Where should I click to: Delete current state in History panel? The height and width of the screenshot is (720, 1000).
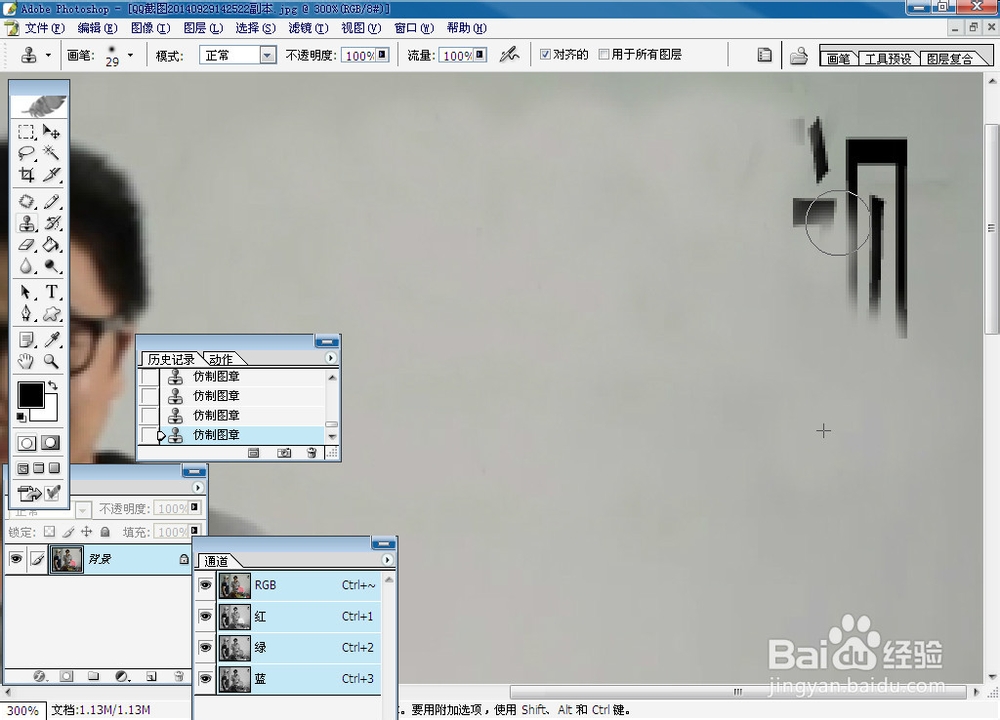(311, 453)
